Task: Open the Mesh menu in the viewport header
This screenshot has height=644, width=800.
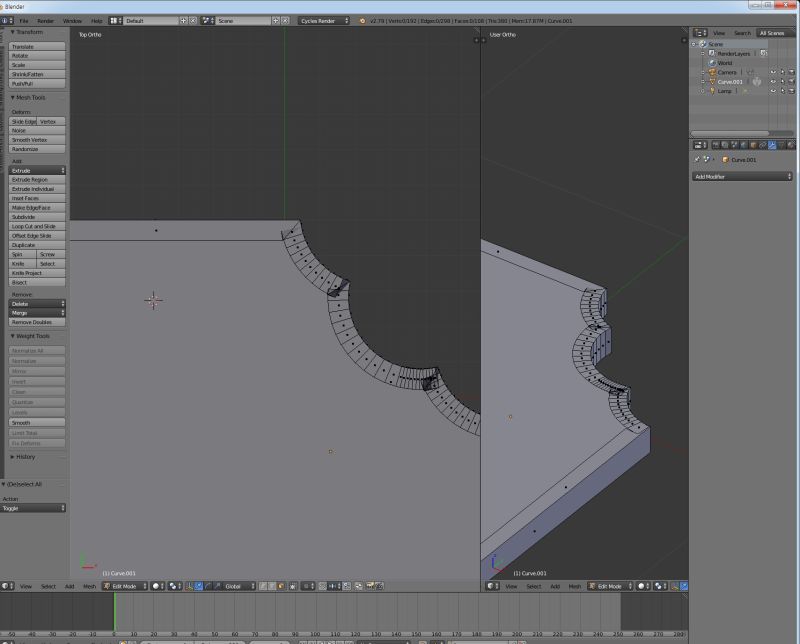Action: tap(88, 587)
